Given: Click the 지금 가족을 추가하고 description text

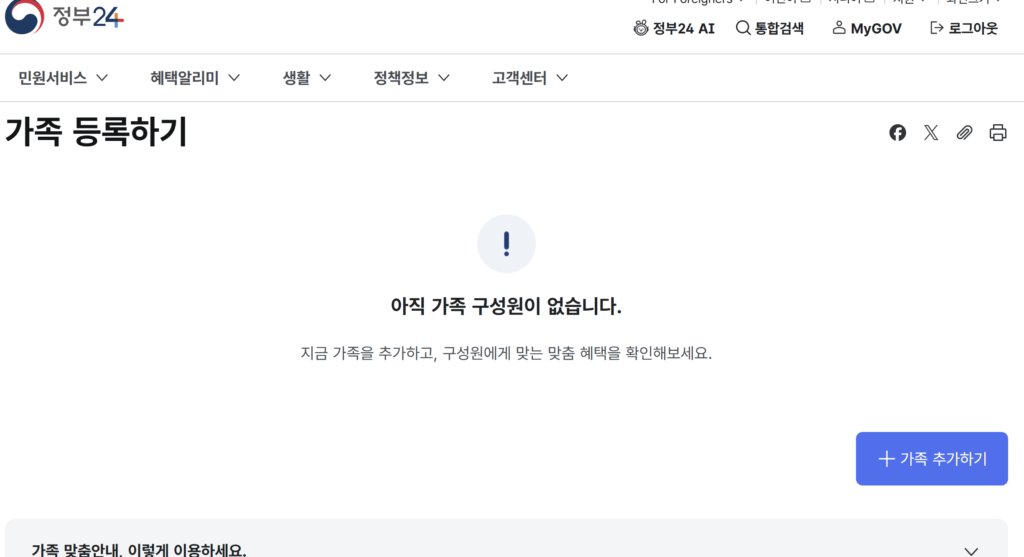Looking at the screenshot, I should pos(506,353).
